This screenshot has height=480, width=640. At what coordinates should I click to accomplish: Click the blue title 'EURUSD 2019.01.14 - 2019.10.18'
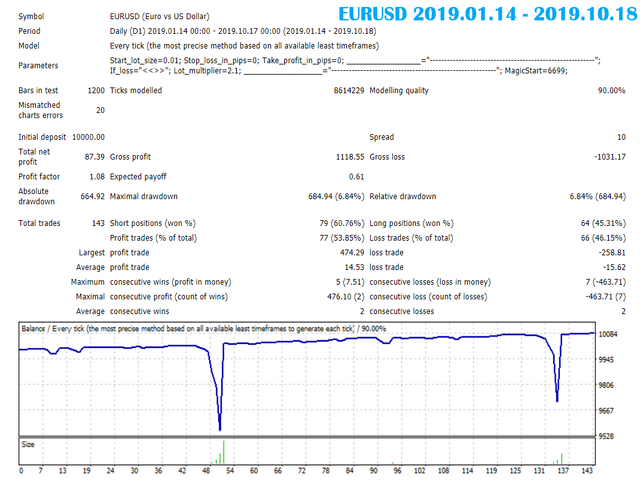[488, 14]
